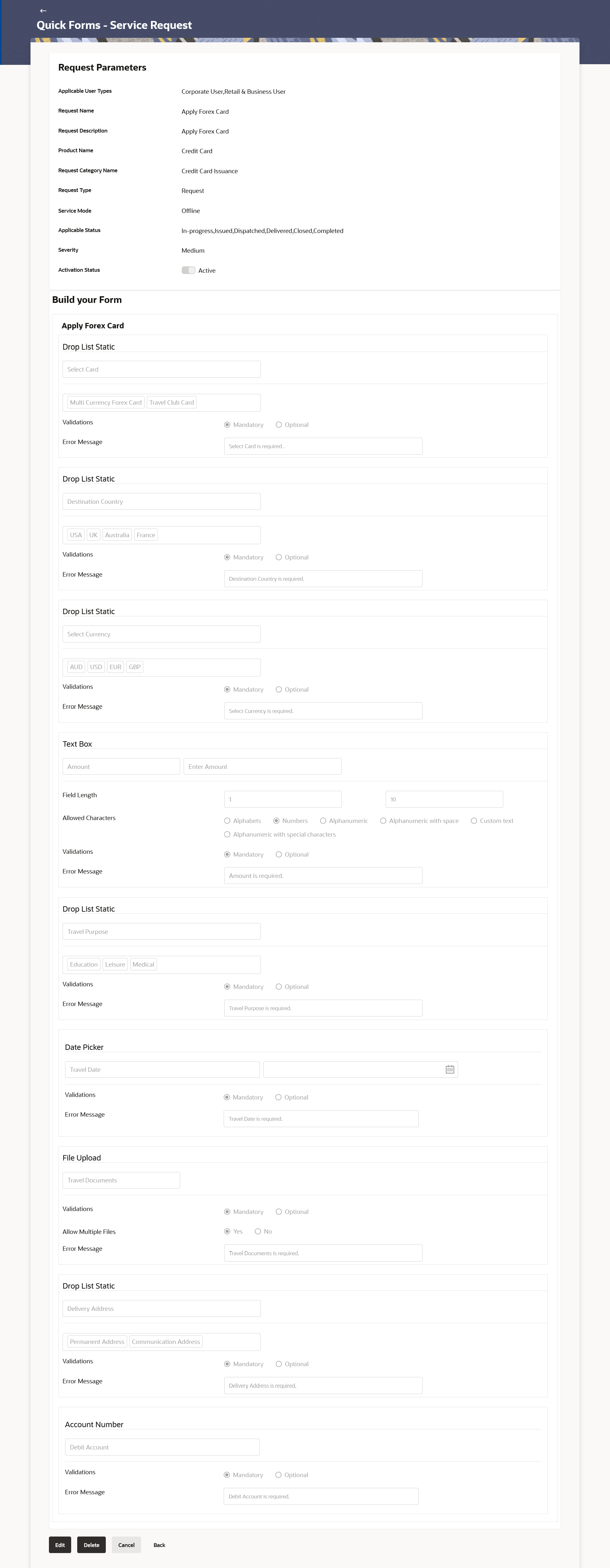Choose Custom text allowed characters option
The height and width of the screenshot is (1568, 610).
click(474, 820)
